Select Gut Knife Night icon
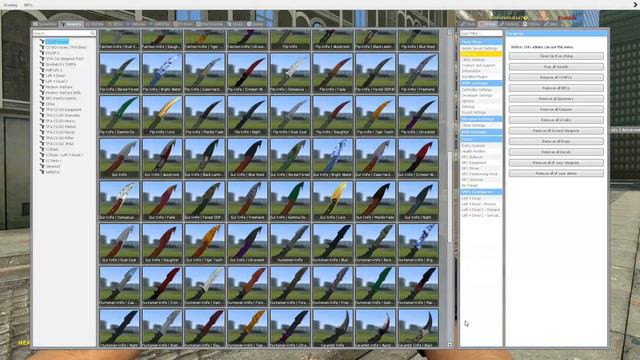 click(418, 201)
